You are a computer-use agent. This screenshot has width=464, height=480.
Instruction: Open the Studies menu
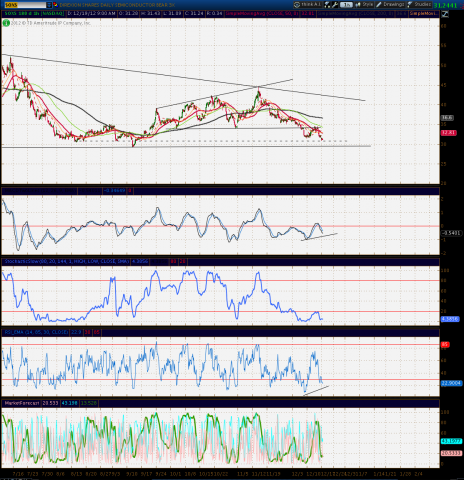[x=419, y=5]
